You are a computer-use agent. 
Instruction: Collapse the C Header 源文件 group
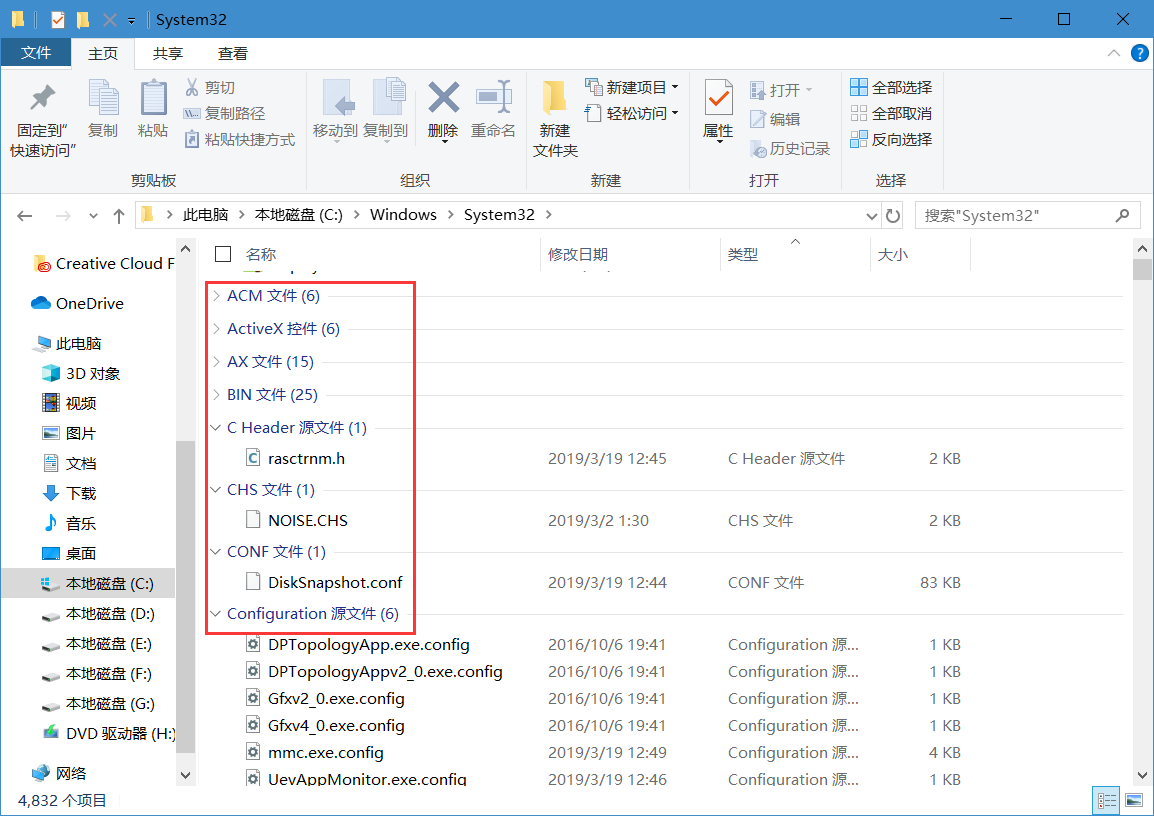216,427
